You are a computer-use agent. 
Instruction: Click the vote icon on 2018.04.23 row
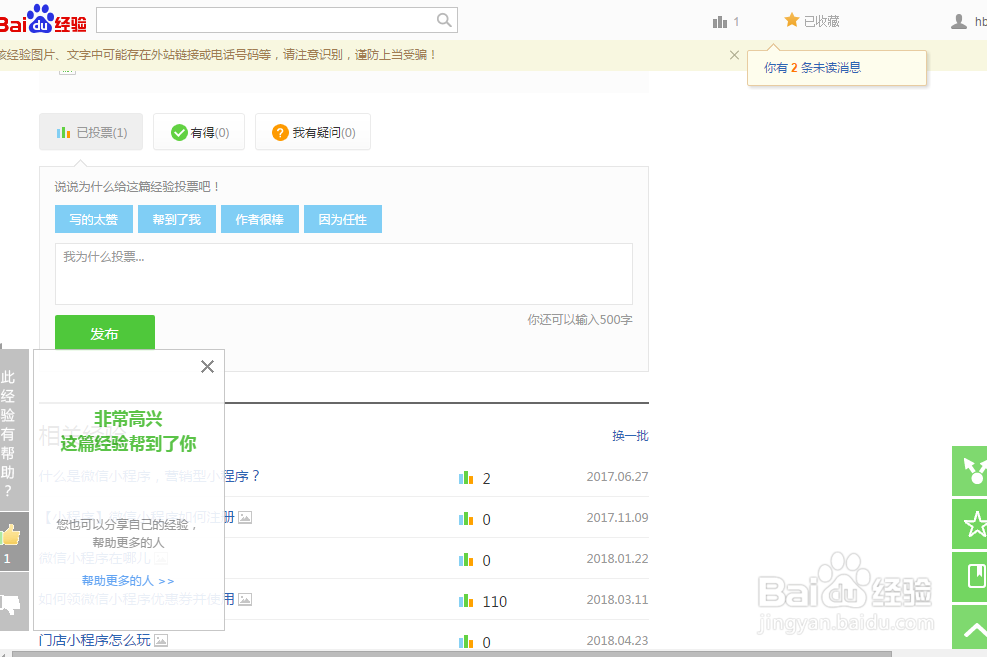click(x=466, y=641)
